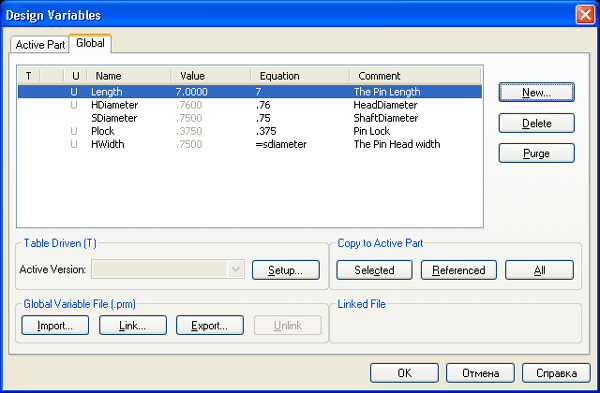Close the Design Variables dialog
600x393 pixels.
pyautogui.click(x=585, y=15)
